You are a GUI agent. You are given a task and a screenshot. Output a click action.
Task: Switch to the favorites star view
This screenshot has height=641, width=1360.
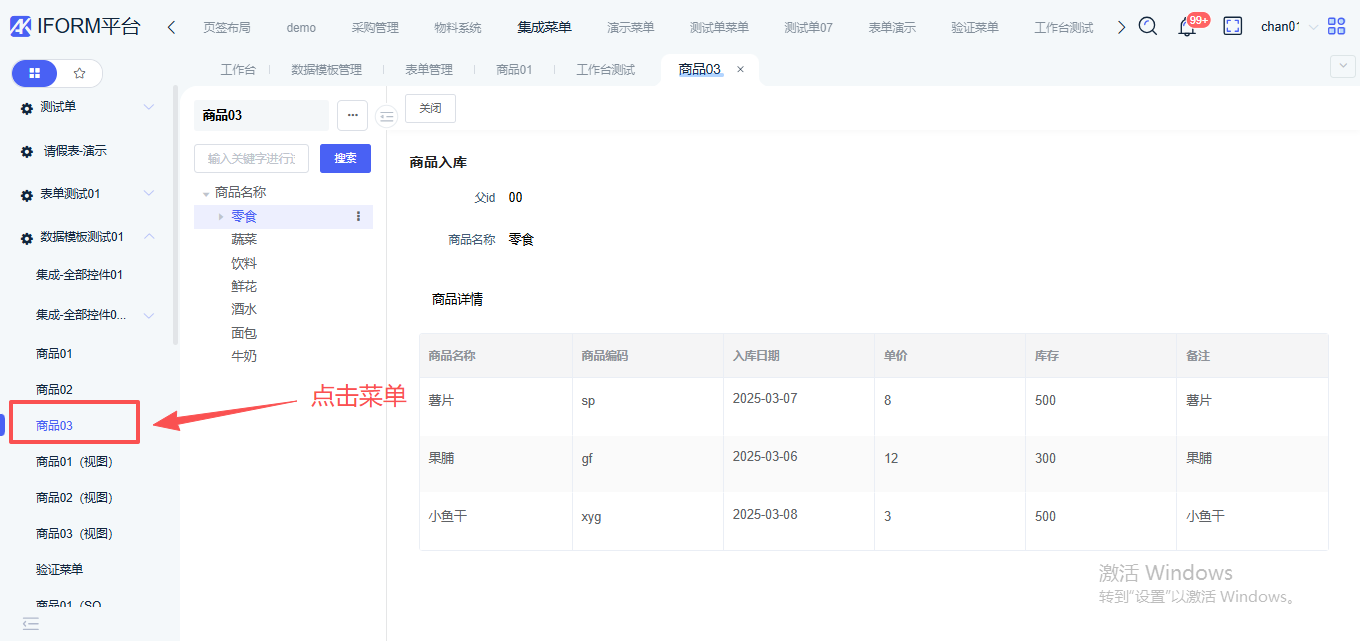(80, 73)
